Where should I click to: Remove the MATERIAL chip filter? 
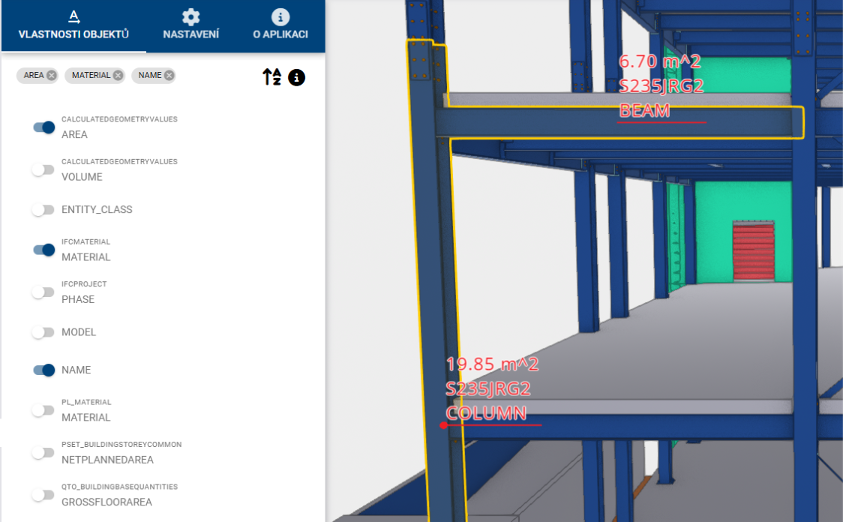pos(118,75)
